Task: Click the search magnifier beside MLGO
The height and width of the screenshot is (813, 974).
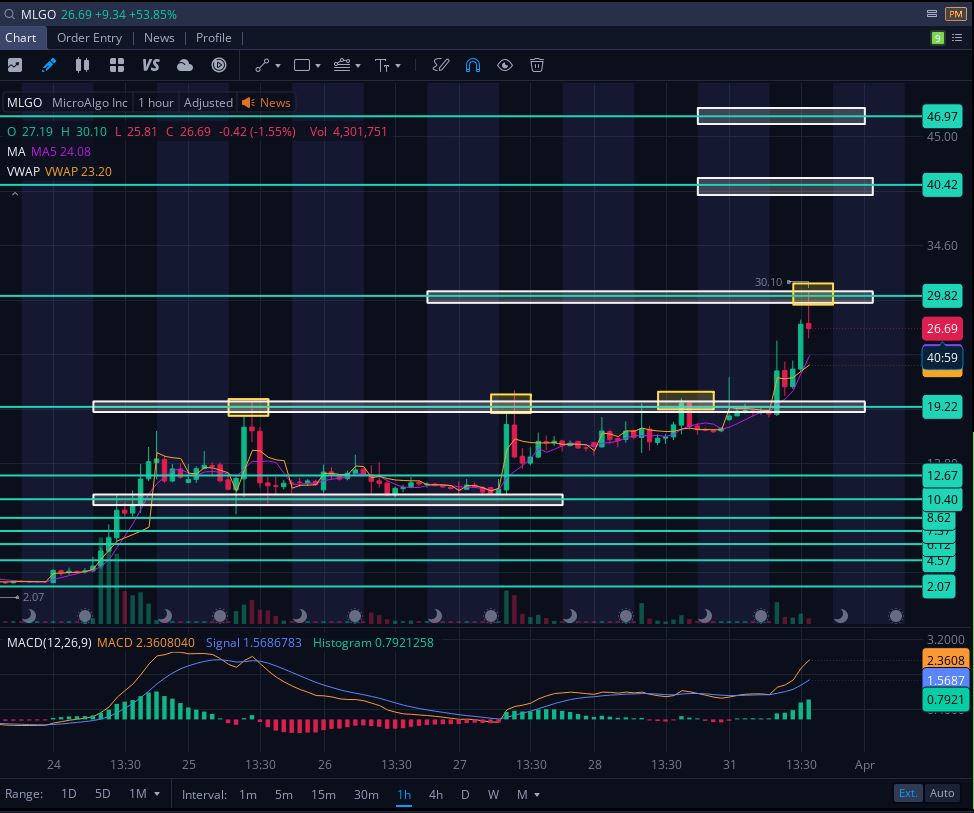Action: coord(9,14)
